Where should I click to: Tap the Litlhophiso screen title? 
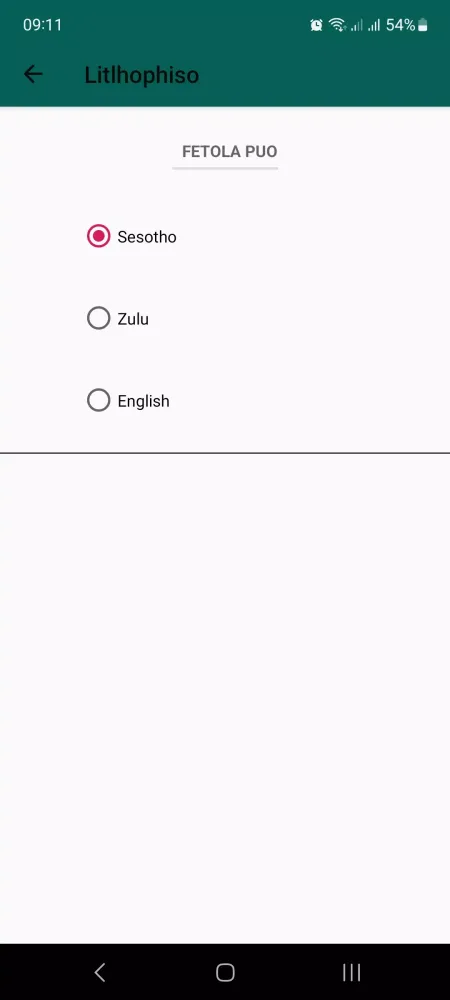pos(142,75)
